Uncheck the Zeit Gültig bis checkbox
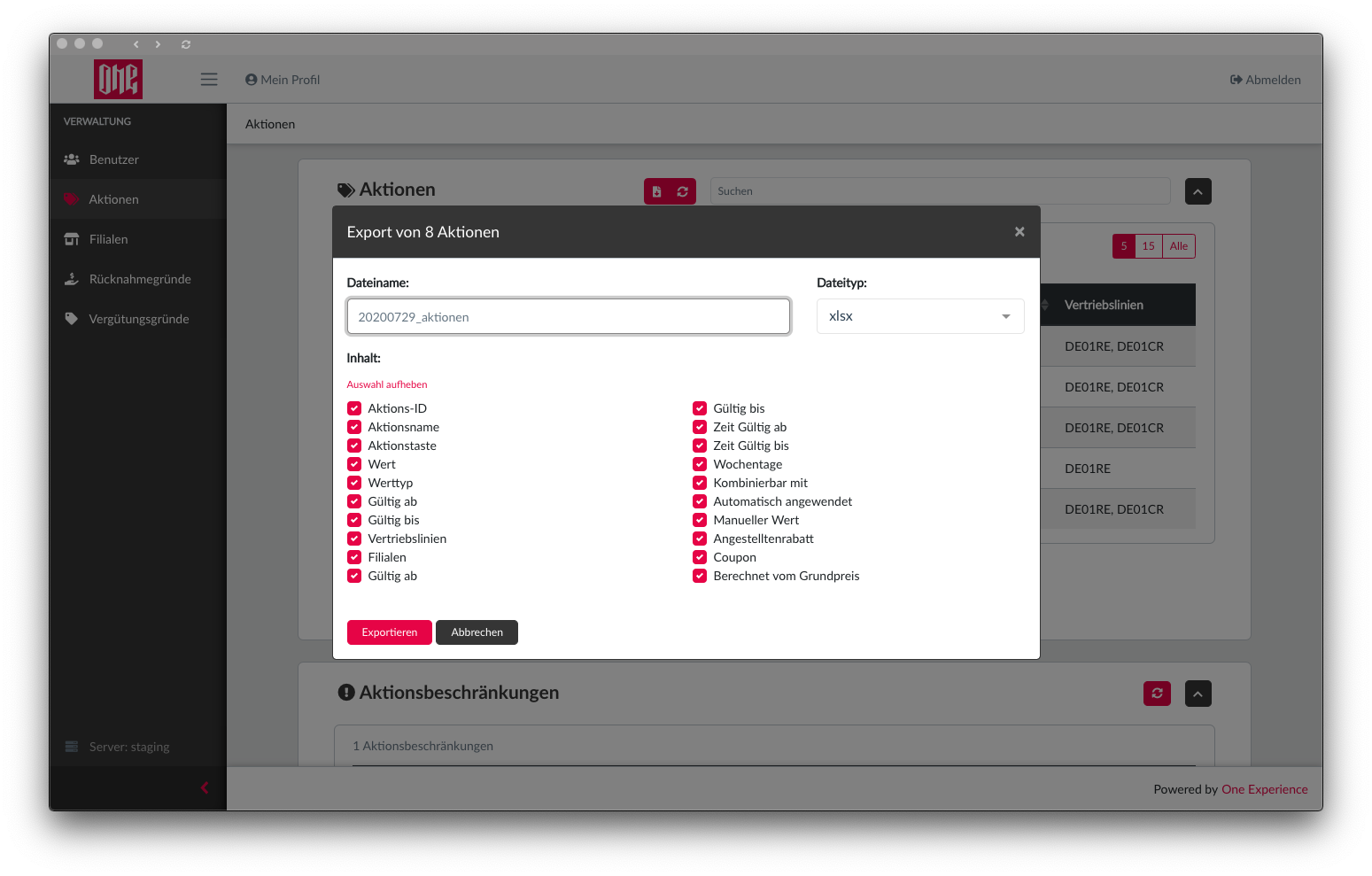This screenshot has width=1372, height=876. click(700, 446)
